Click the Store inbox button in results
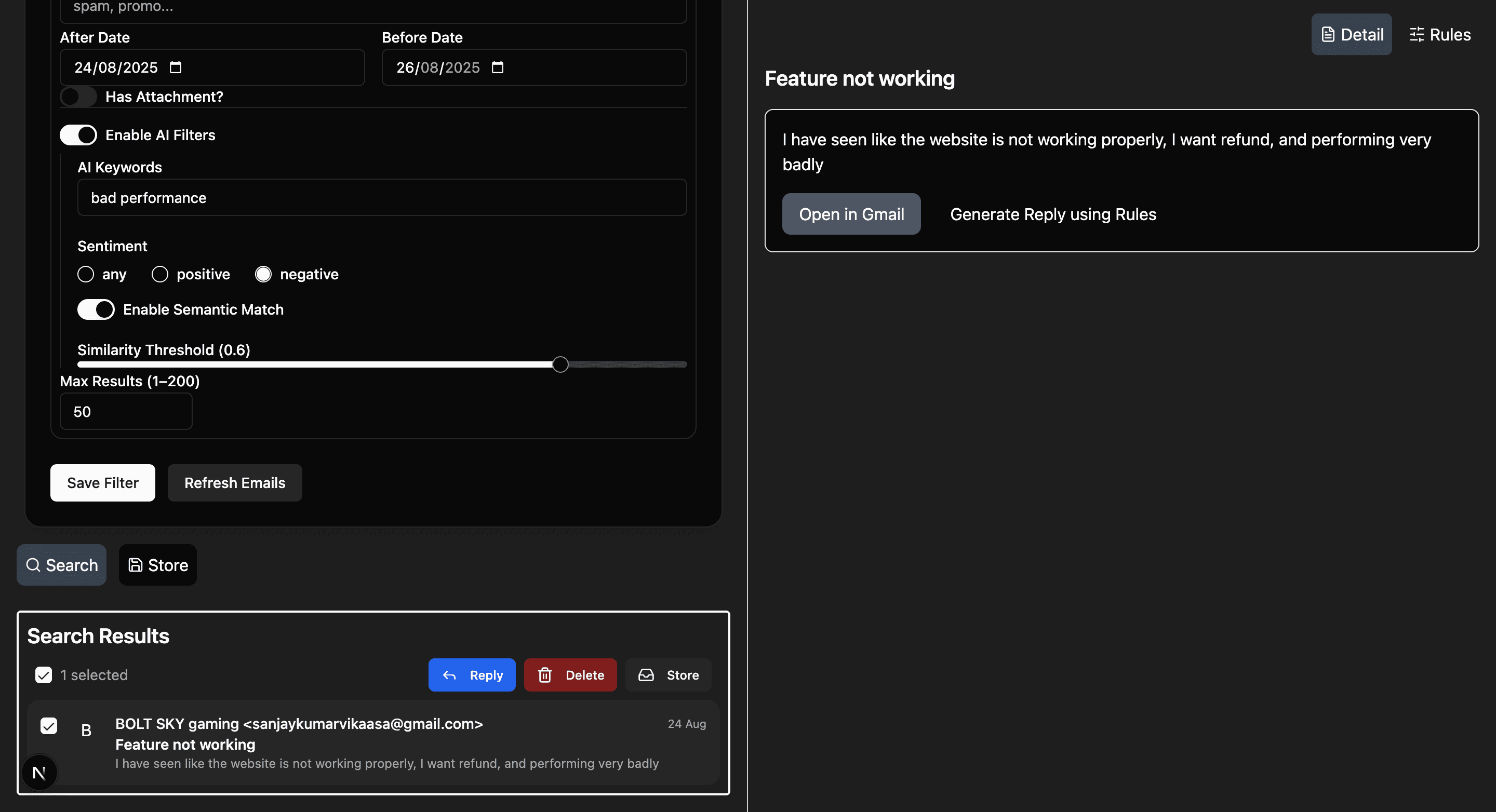The width and height of the screenshot is (1496, 812). (x=668, y=674)
